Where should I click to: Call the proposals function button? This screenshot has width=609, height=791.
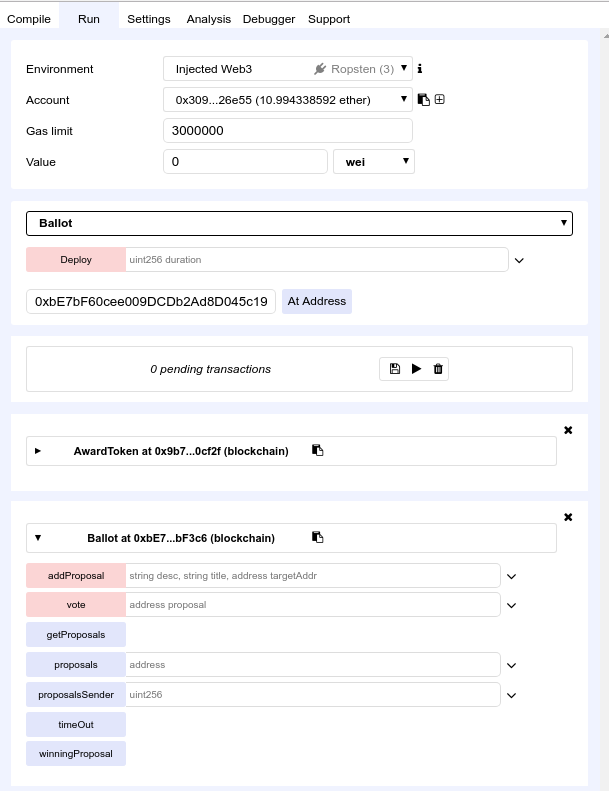(x=76, y=664)
